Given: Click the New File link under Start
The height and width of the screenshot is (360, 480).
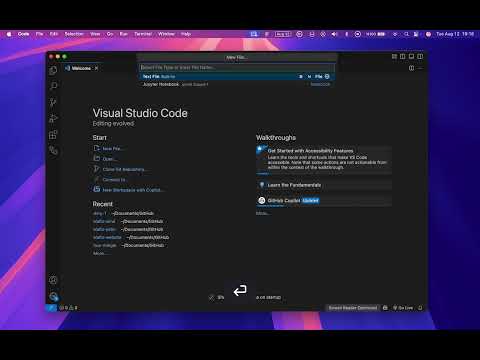Looking at the screenshot, I should pos(112,149).
